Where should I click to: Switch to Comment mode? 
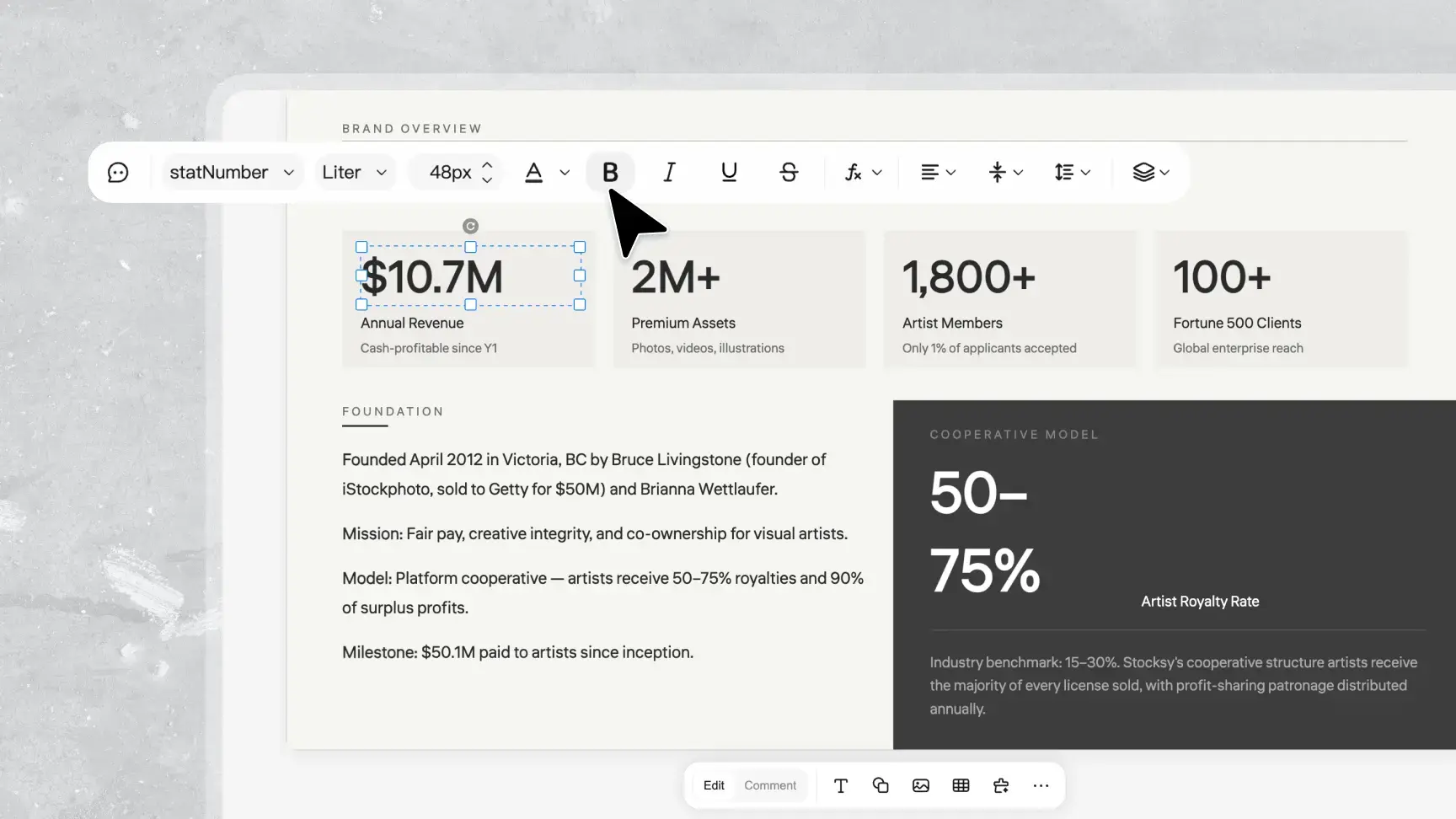pyautogui.click(x=770, y=785)
